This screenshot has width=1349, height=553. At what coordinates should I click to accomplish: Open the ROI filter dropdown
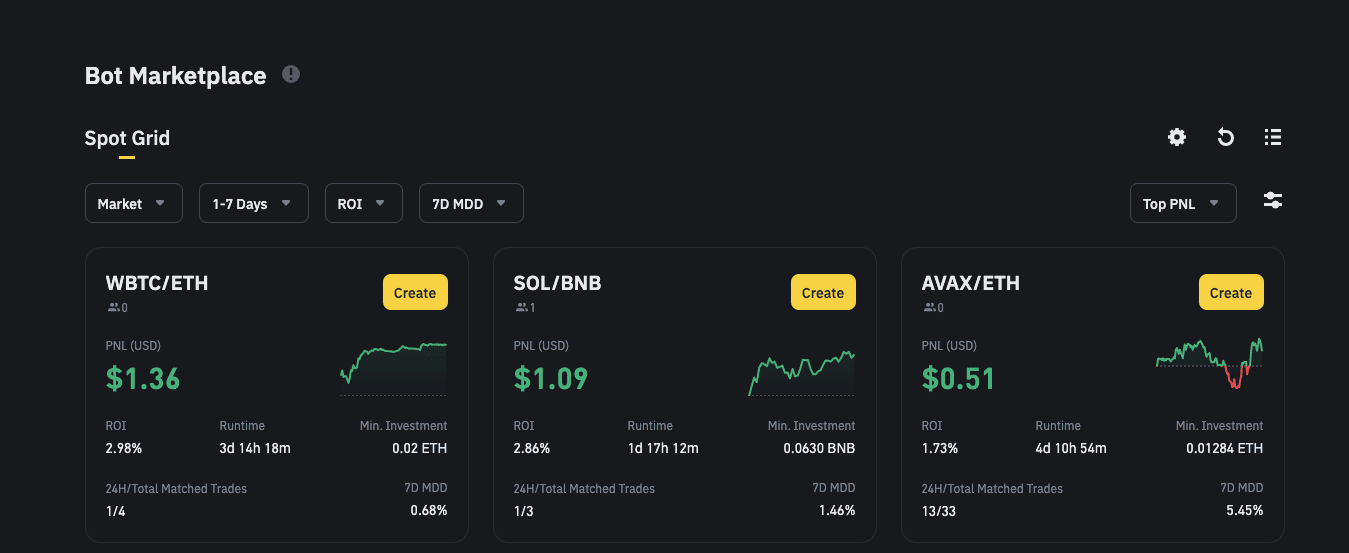[363, 203]
